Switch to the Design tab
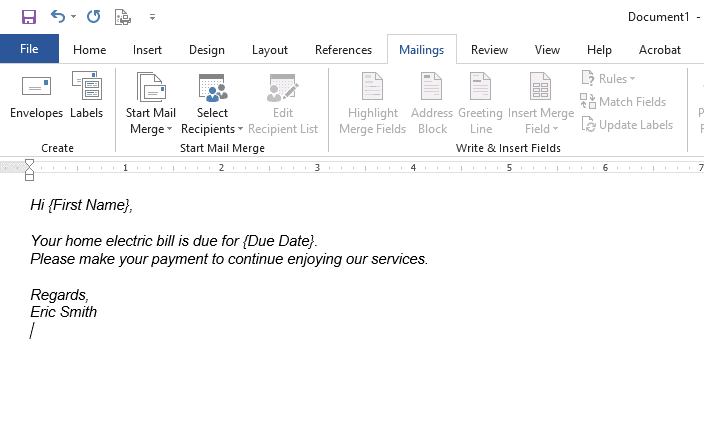Image resolution: width=704 pixels, height=432 pixels. tap(207, 49)
